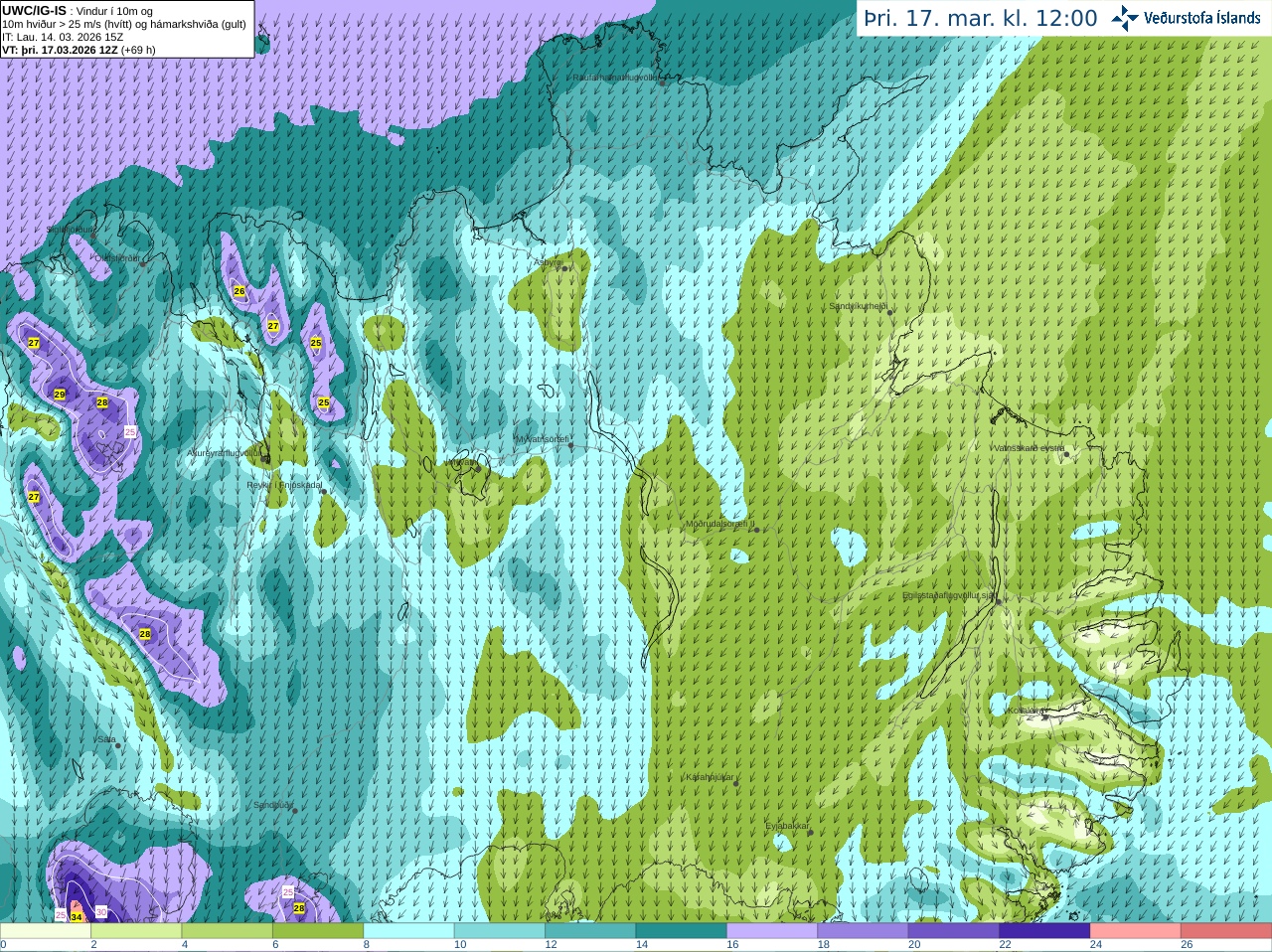
Task: Click the white 30 gust contour label
Action: pyautogui.click(x=101, y=911)
